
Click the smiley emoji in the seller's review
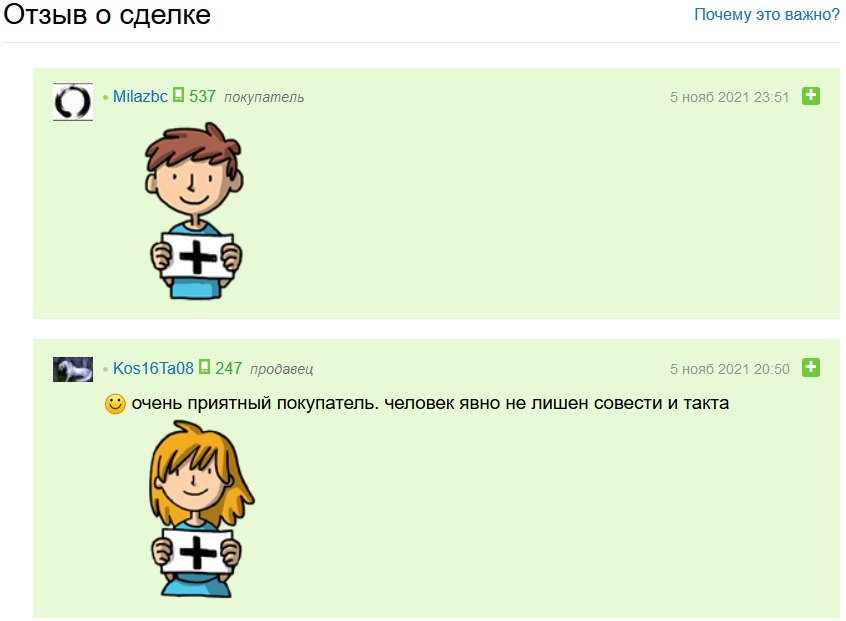(115, 404)
